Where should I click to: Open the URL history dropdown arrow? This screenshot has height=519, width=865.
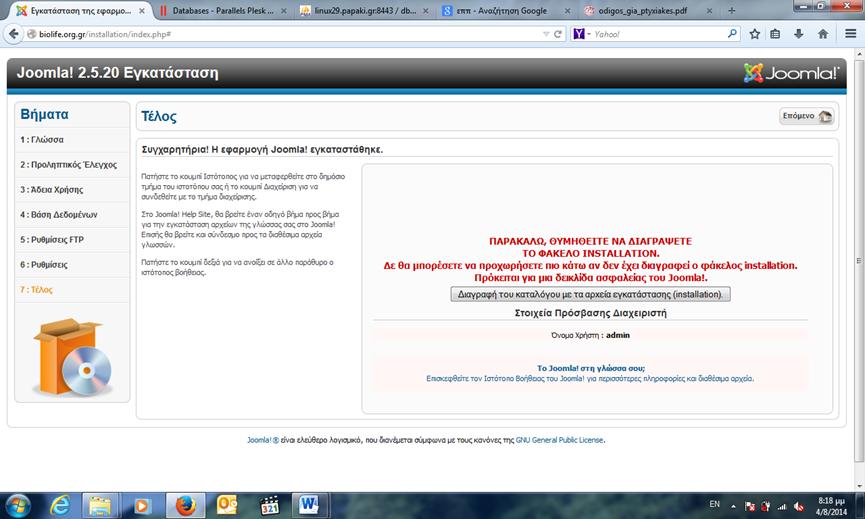point(546,34)
